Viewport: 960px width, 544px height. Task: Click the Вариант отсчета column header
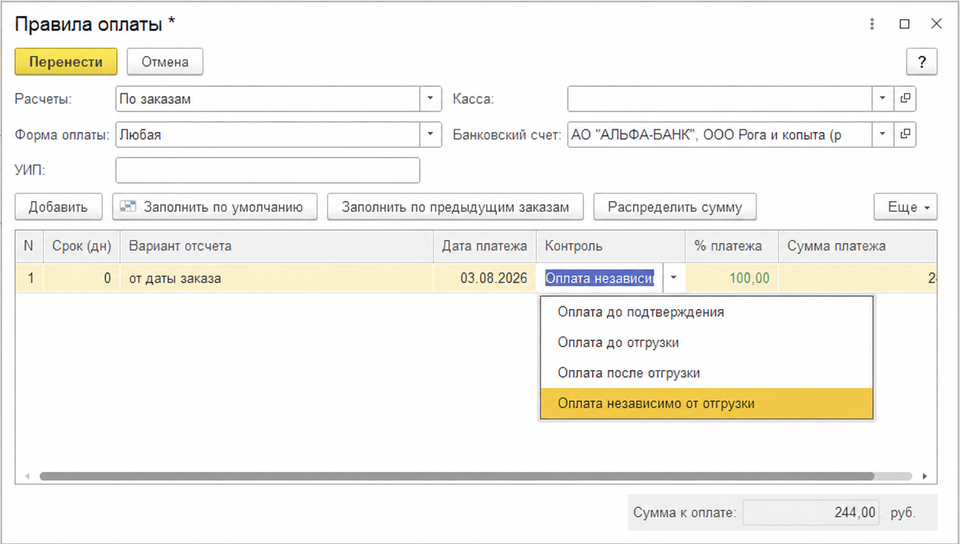277,246
